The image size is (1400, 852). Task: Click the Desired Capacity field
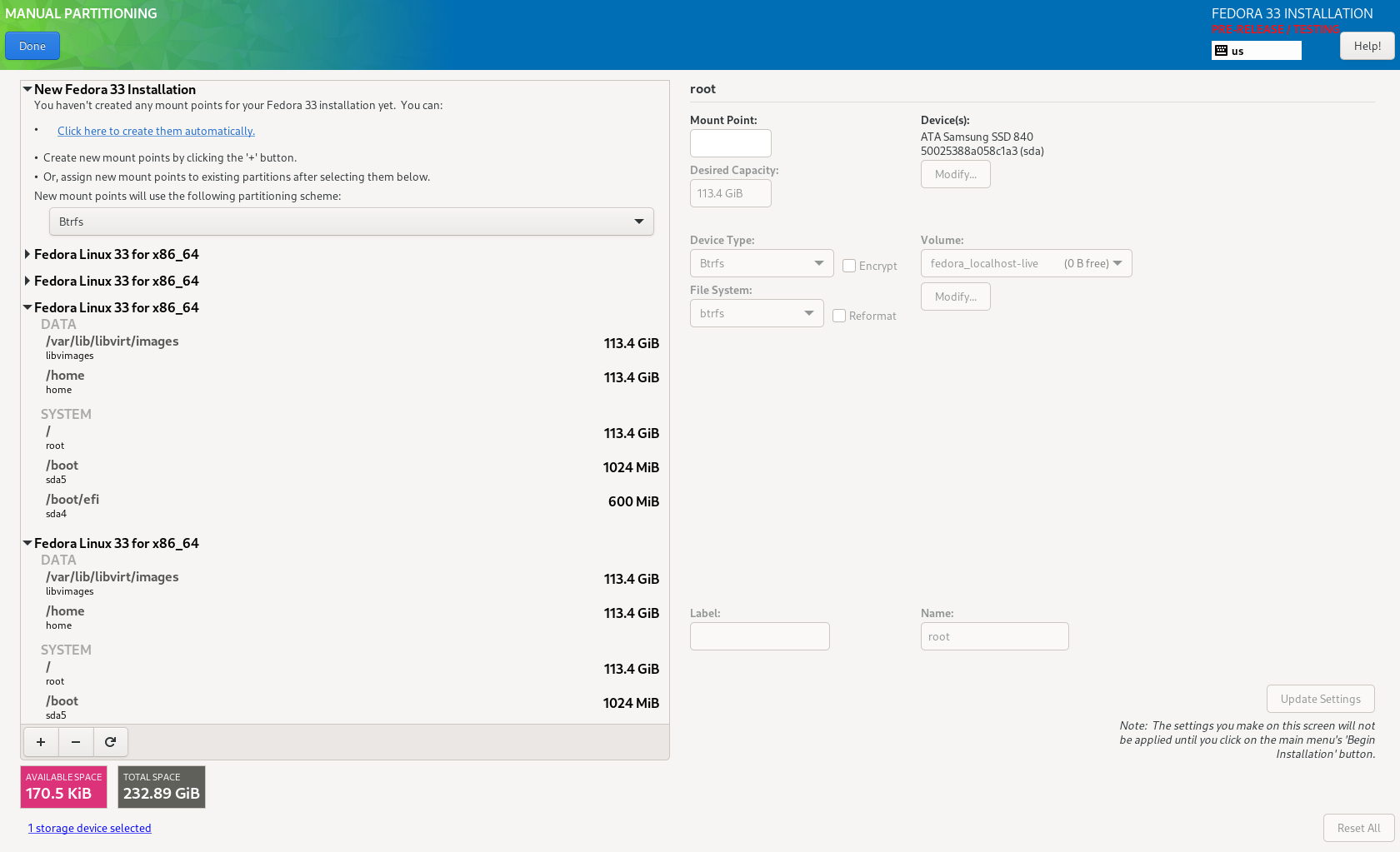pyautogui.click(x=730, y=193)
